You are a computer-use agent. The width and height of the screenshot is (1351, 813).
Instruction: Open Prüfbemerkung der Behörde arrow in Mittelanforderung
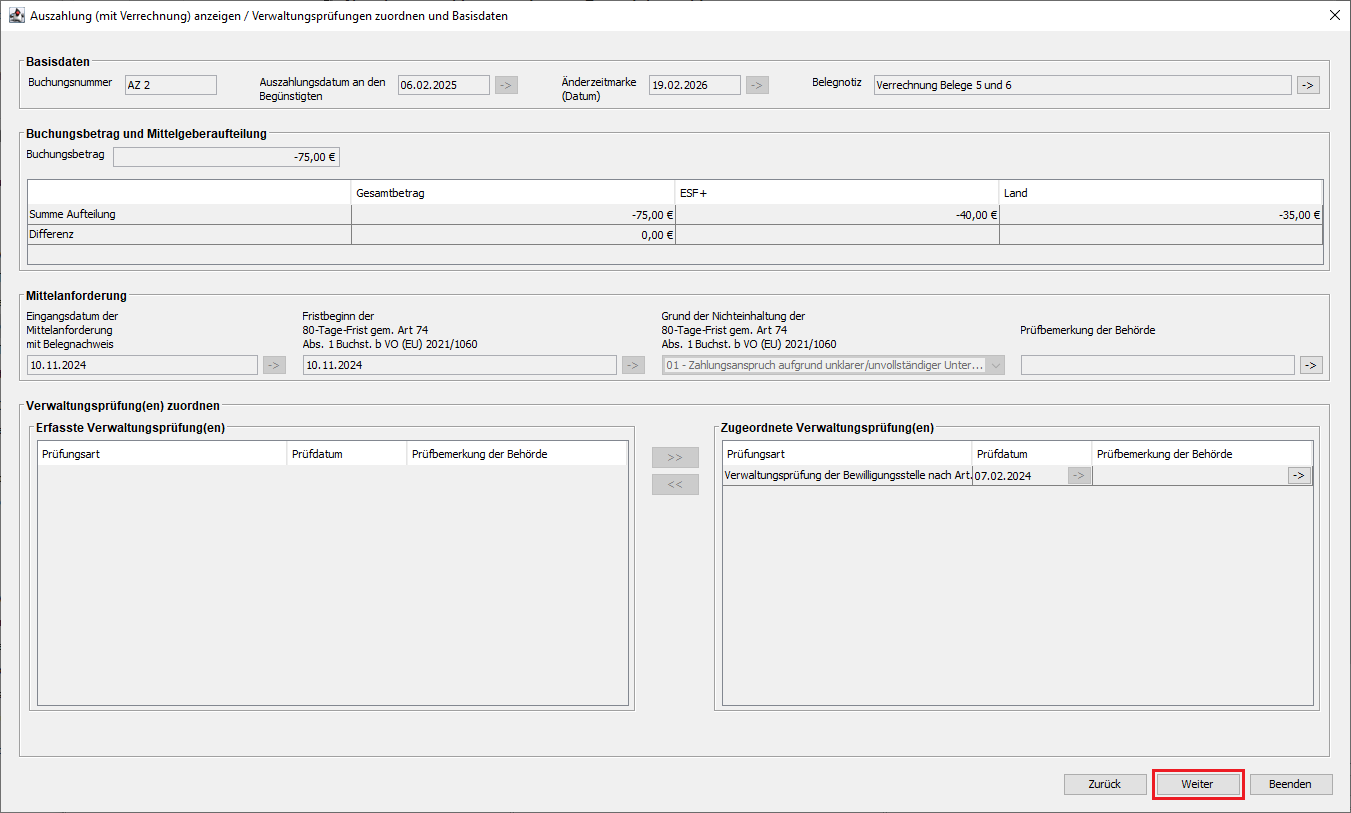tap(1310, 365)
